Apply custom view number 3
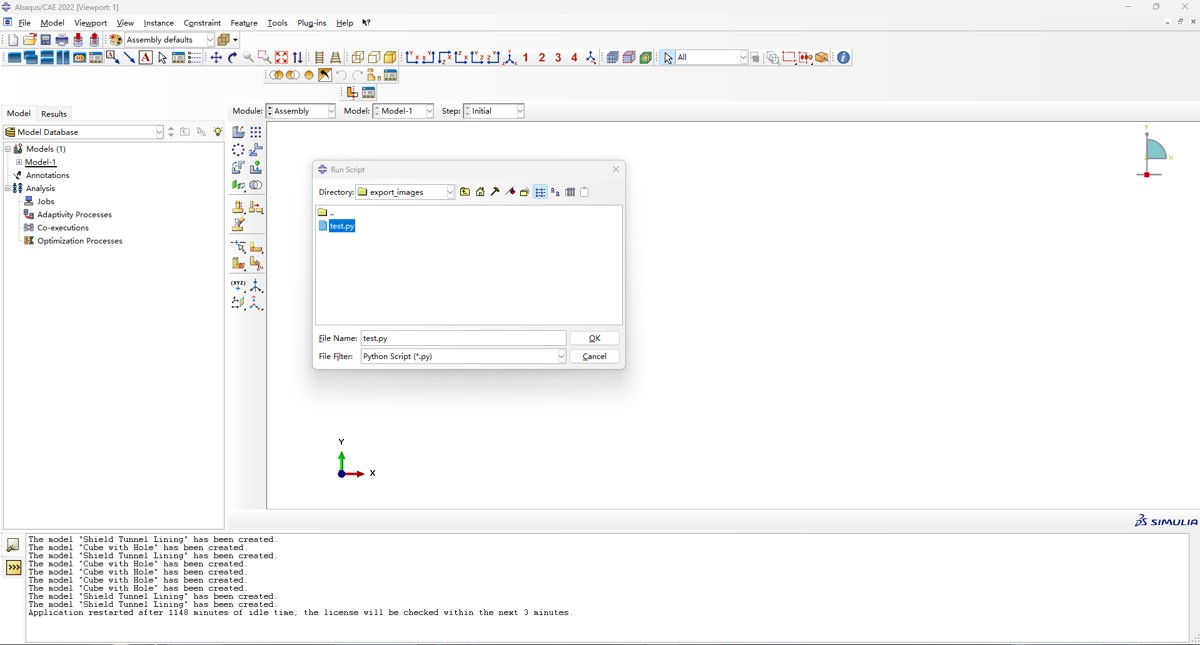The width and height of the screenshot is (1200, 645). (x=558, y=58)
